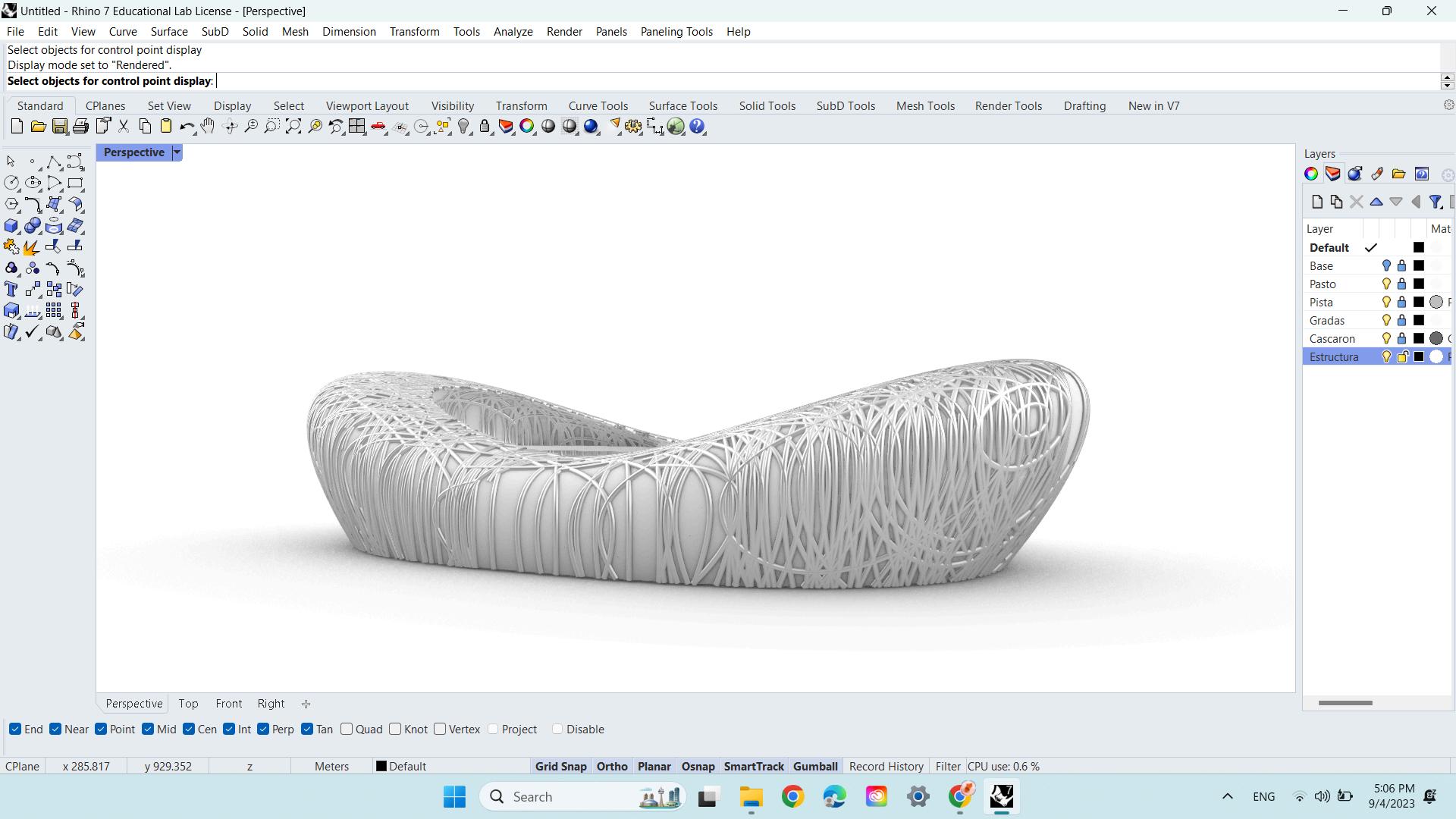
Task: Click the Estructura layer color swatch
Action: click(1419, 356)
